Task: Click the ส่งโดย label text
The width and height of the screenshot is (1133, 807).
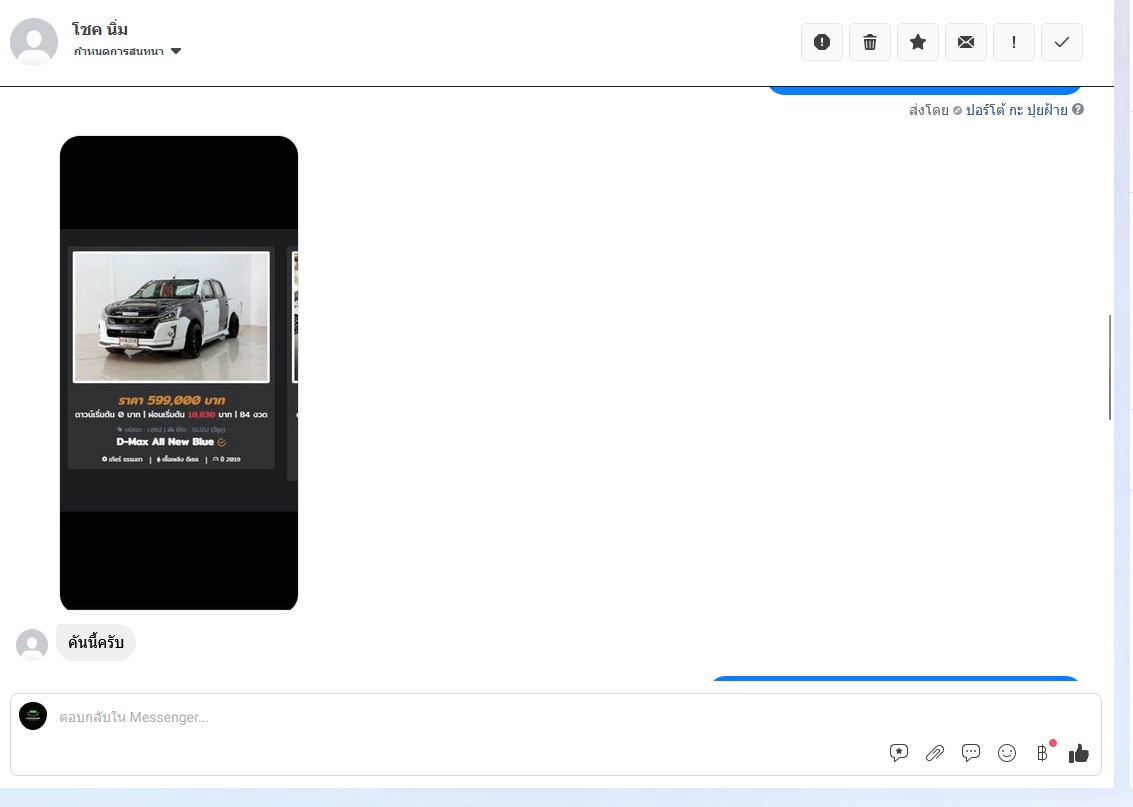Action: pos(929,110)
